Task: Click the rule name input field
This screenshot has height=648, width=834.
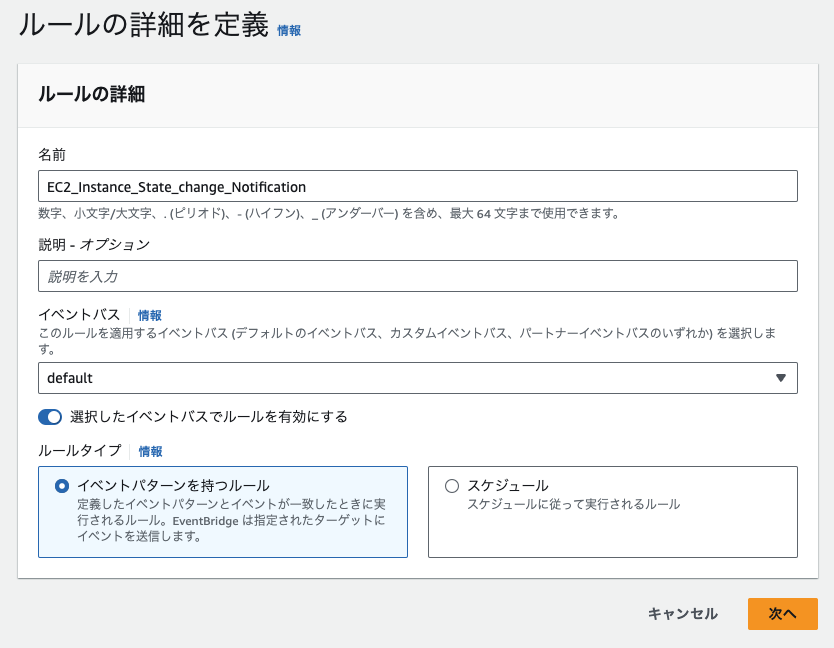Action: tap(418, 186)
